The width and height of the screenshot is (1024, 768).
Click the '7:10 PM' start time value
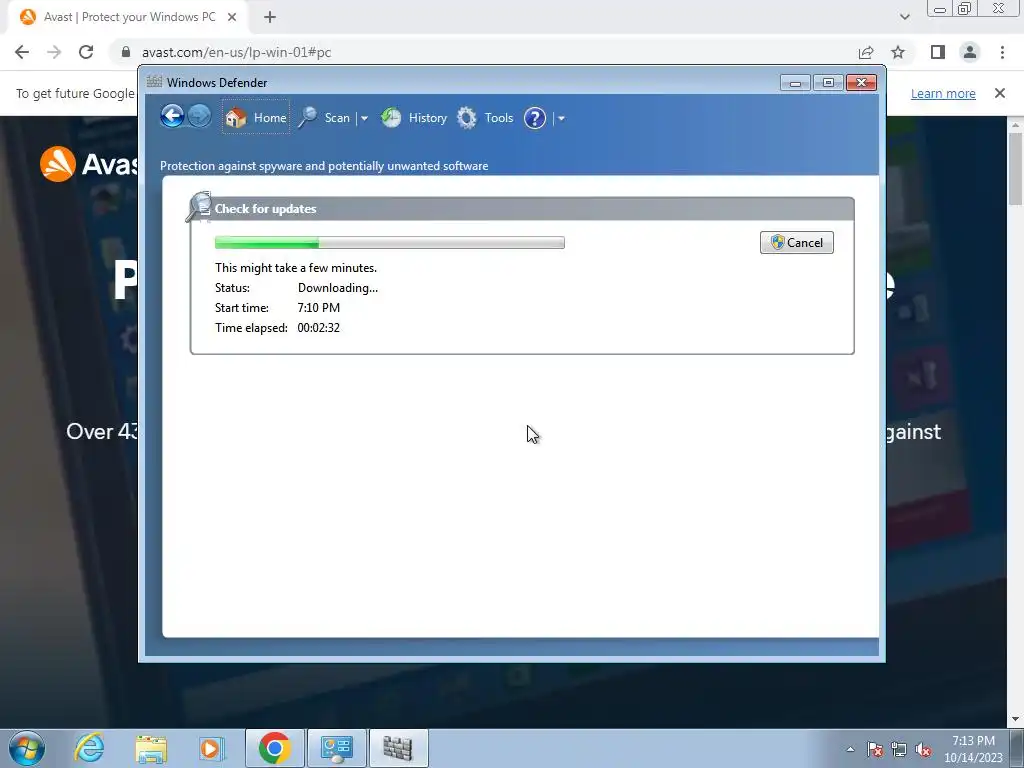[319, 308]
